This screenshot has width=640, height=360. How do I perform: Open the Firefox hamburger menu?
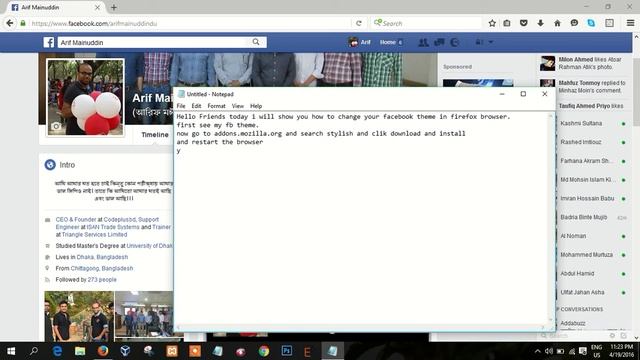coord(630,23)
